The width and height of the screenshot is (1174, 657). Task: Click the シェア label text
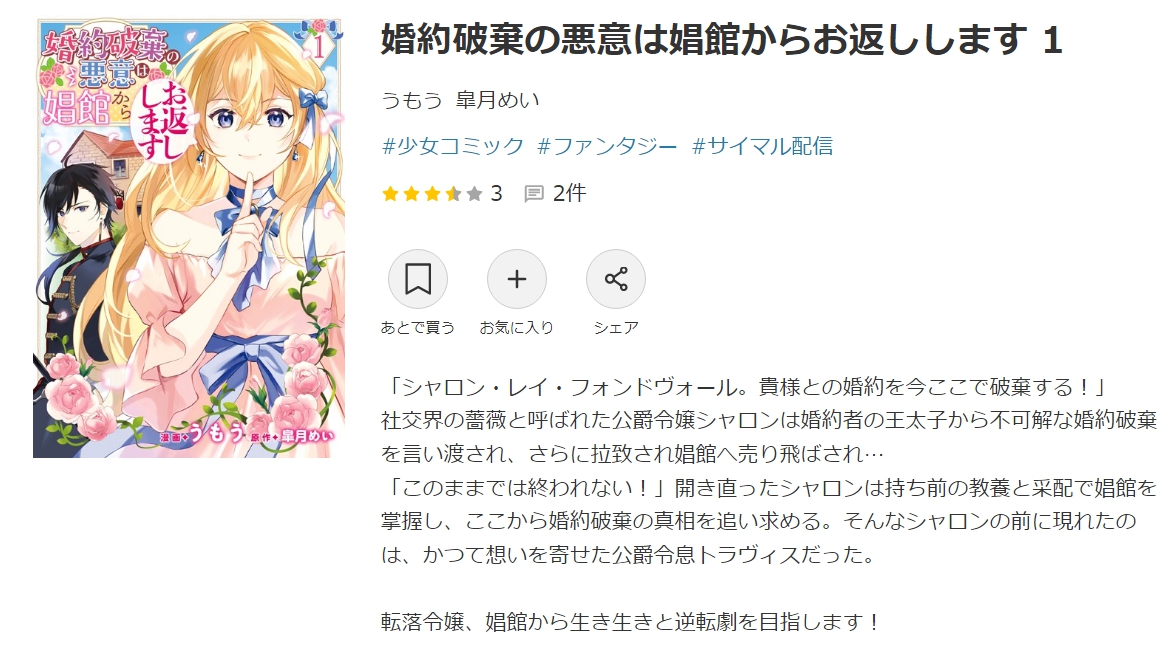[x=615, y=327]
